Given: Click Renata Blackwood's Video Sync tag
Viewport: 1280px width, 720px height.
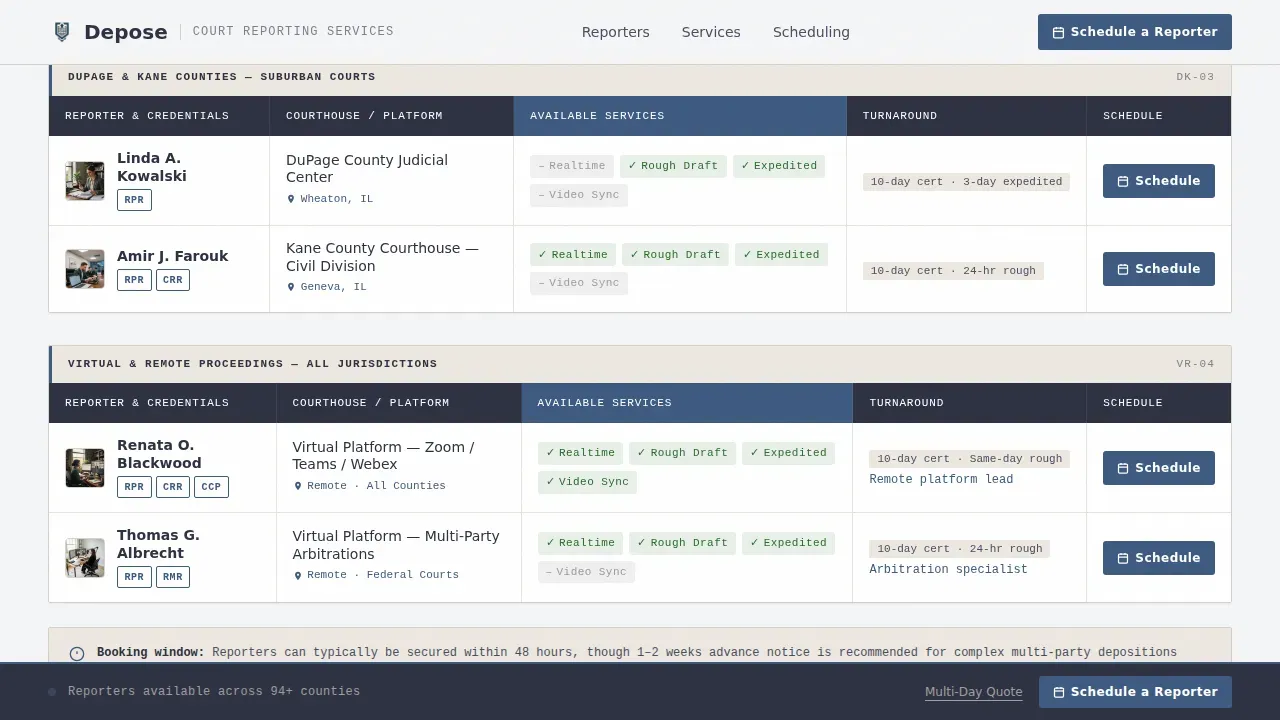Looking at the screenshot, I should click(x=587, y=482).
